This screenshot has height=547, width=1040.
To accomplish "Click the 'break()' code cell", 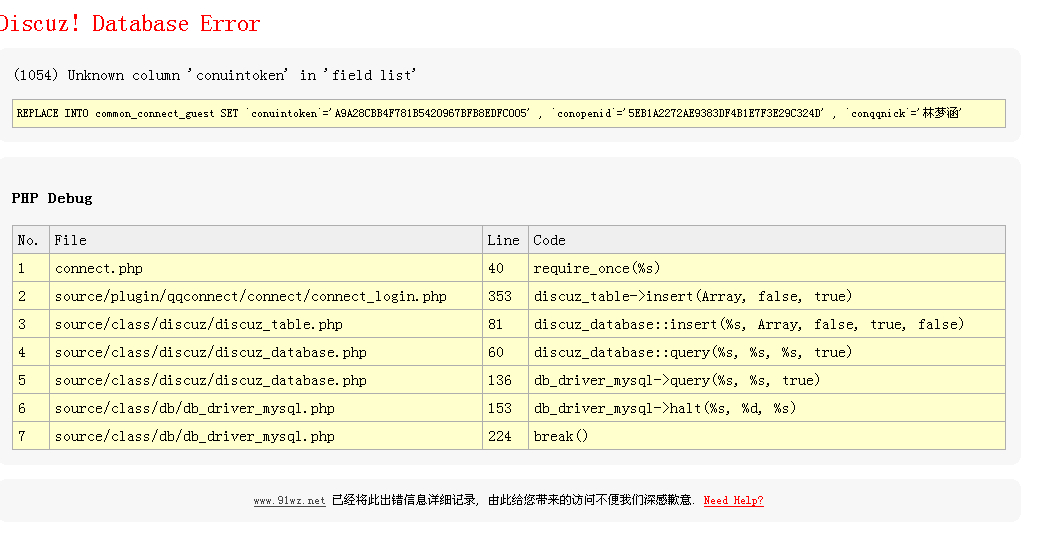I will 767,436.
